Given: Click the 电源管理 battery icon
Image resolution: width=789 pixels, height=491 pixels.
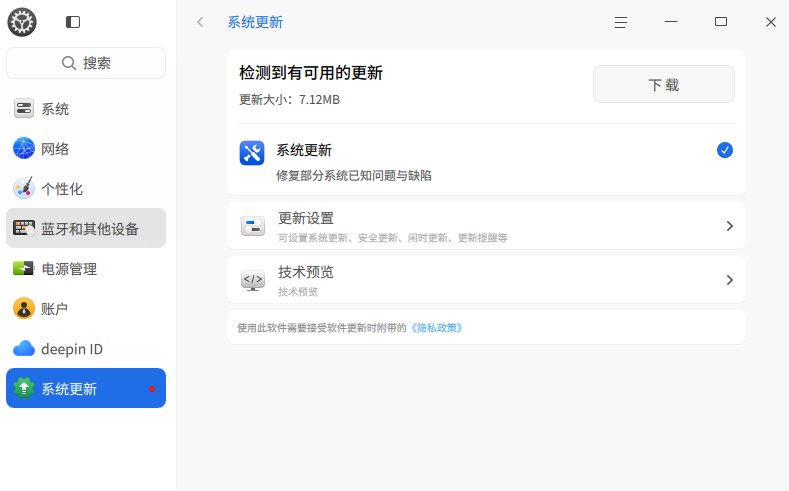Looking at the screenshot, I should point(24,268).
